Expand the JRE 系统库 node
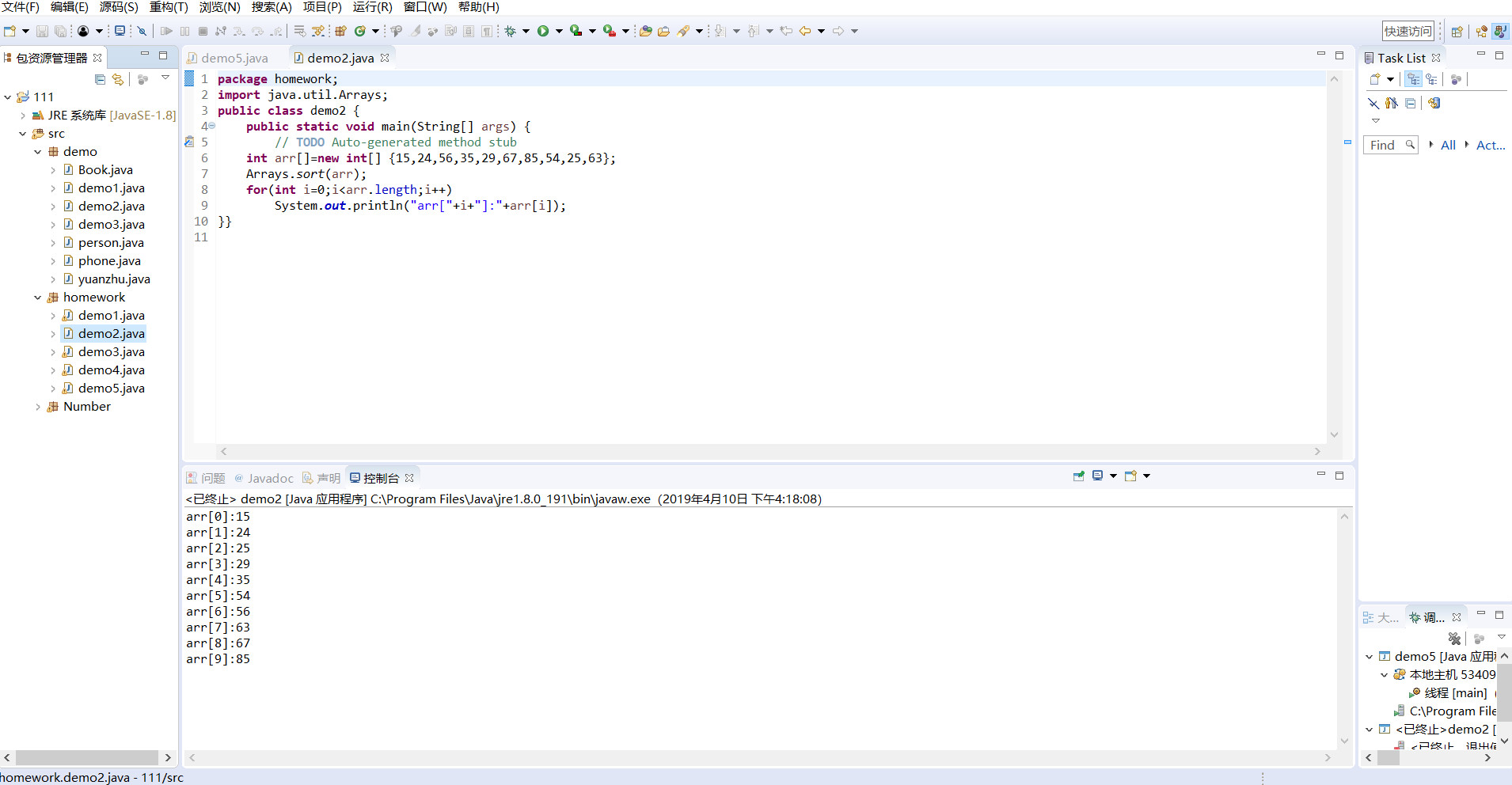Image resolution: width=1512 pixels, height=785 pixels. tap(23, 115)
